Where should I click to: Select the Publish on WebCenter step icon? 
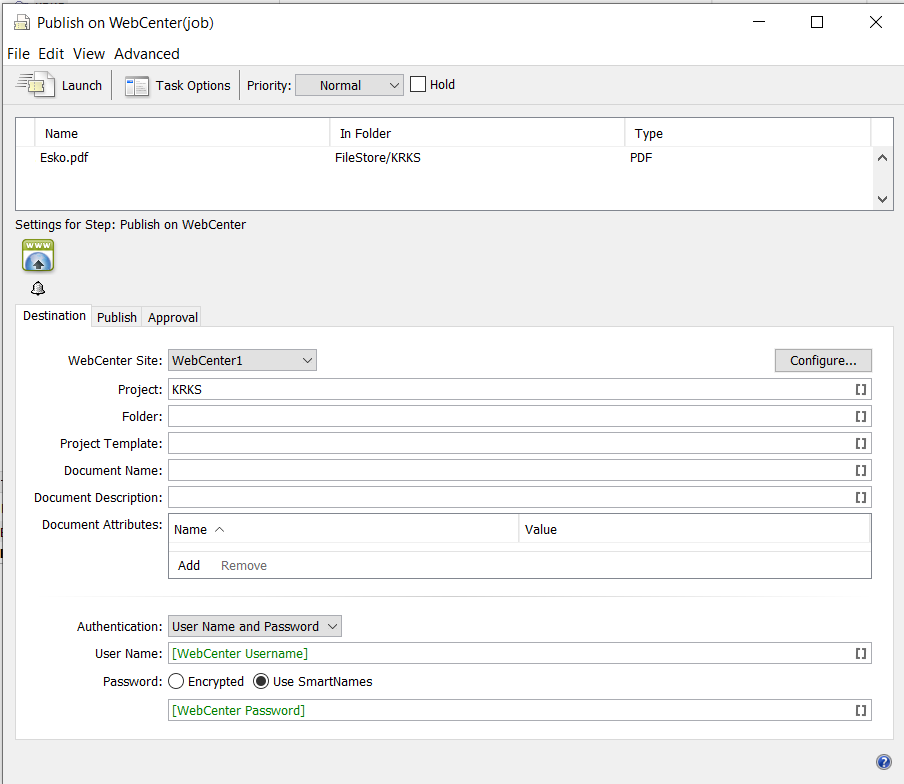[x=37, y=254]
